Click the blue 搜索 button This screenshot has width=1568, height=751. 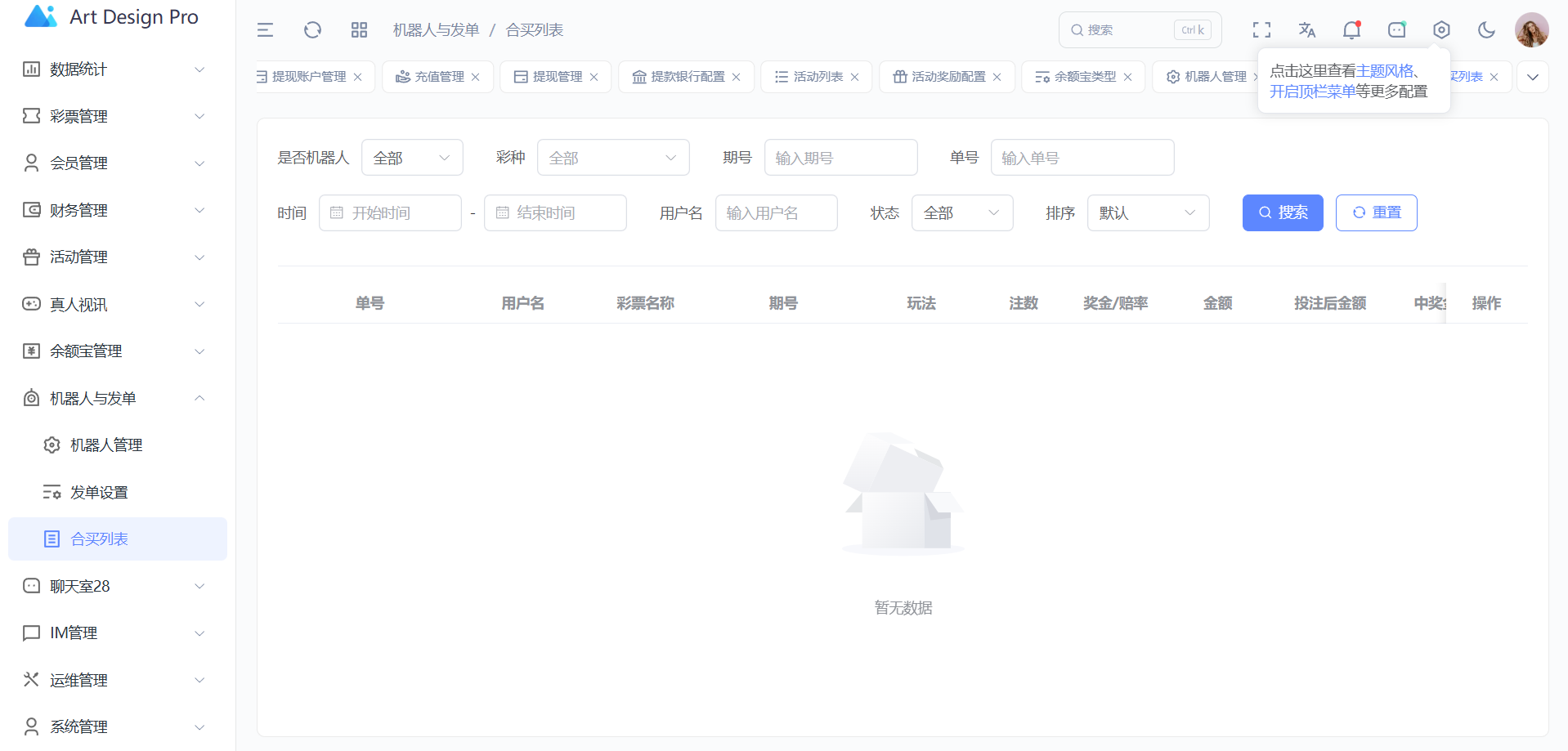(1282, 213)
